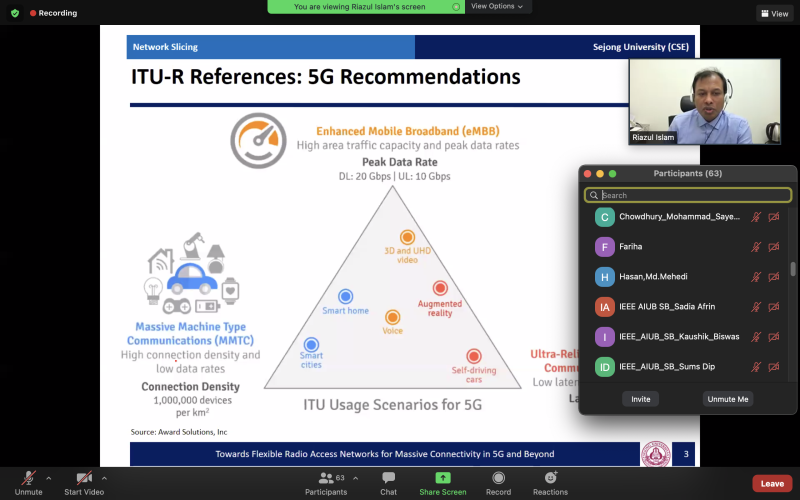The width and height of the screenshot is (800, 500).
Task: Start recording with the Record icon
Action: coord(498,479)
